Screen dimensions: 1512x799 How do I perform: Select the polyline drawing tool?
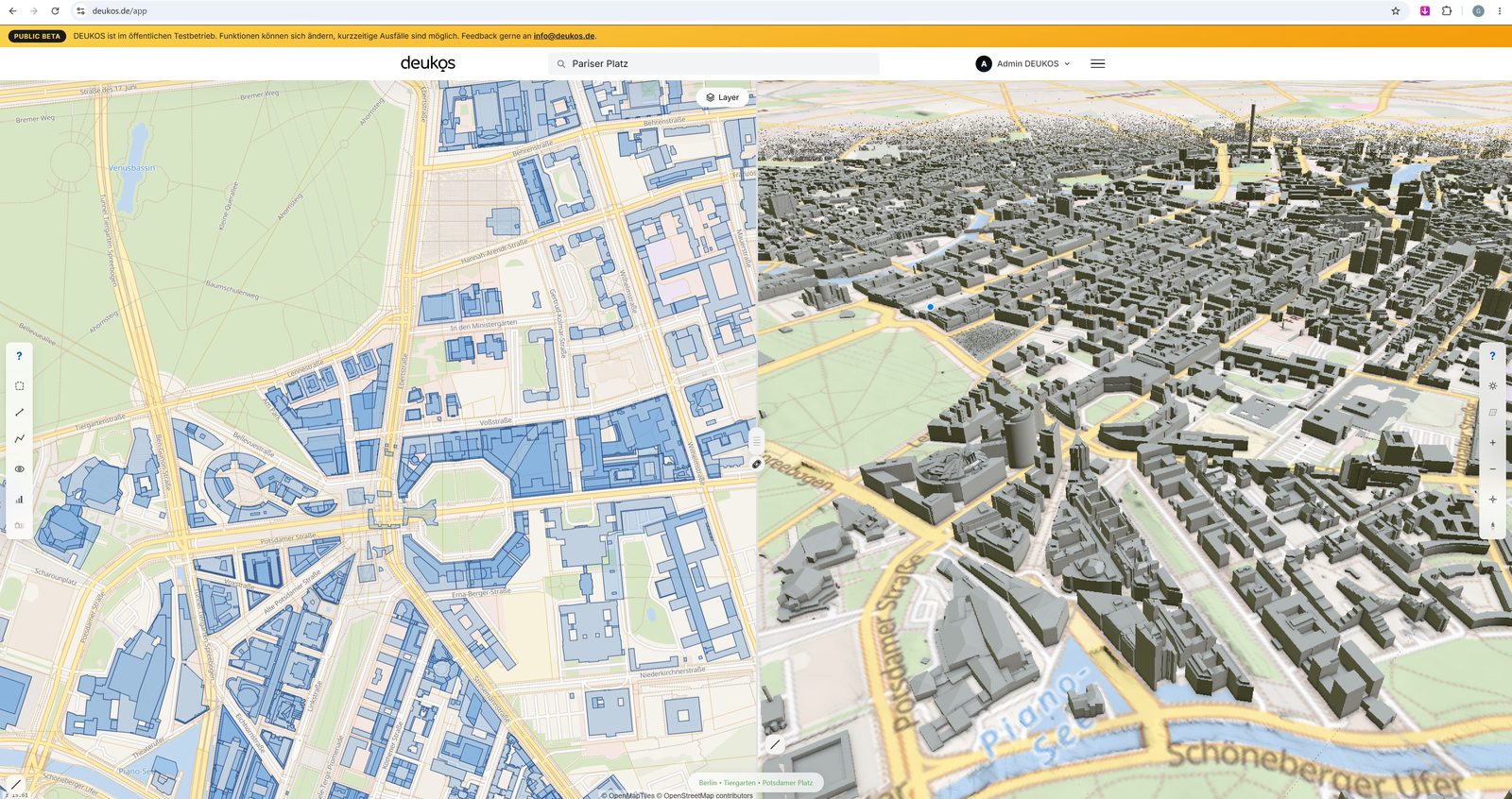tap(19, 439)
